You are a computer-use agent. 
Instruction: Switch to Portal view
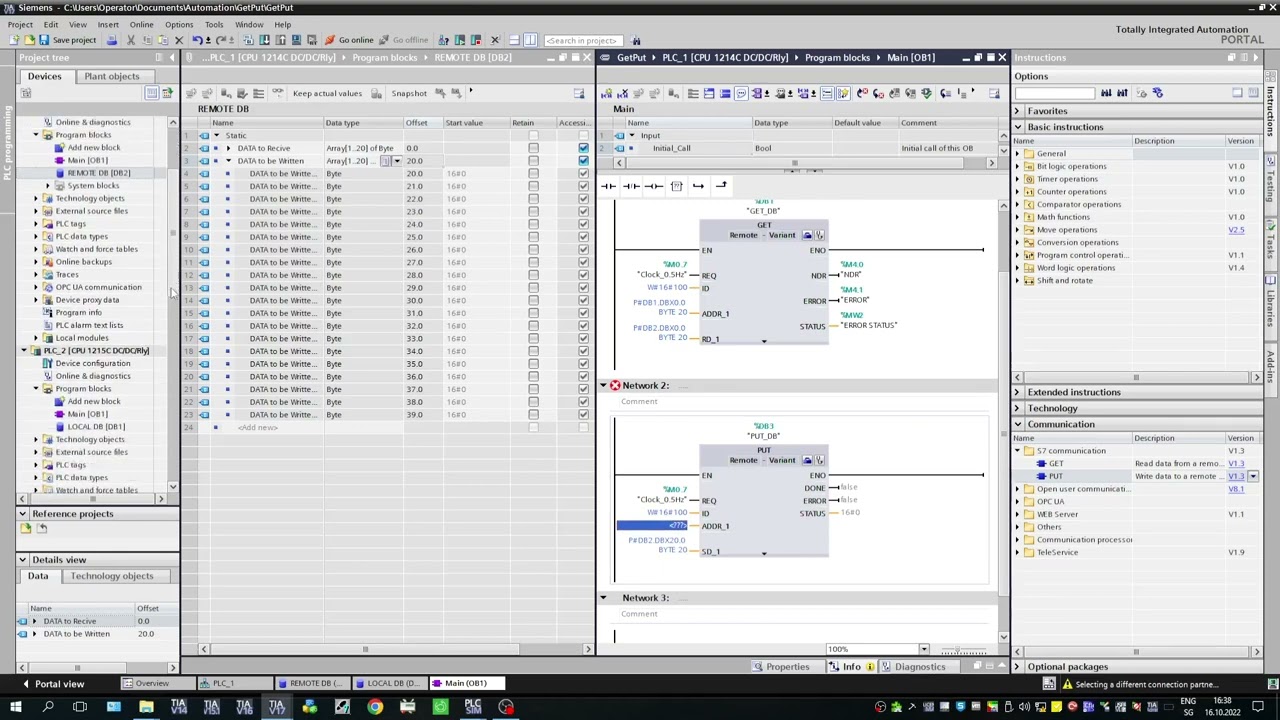[x=52, y=684]
